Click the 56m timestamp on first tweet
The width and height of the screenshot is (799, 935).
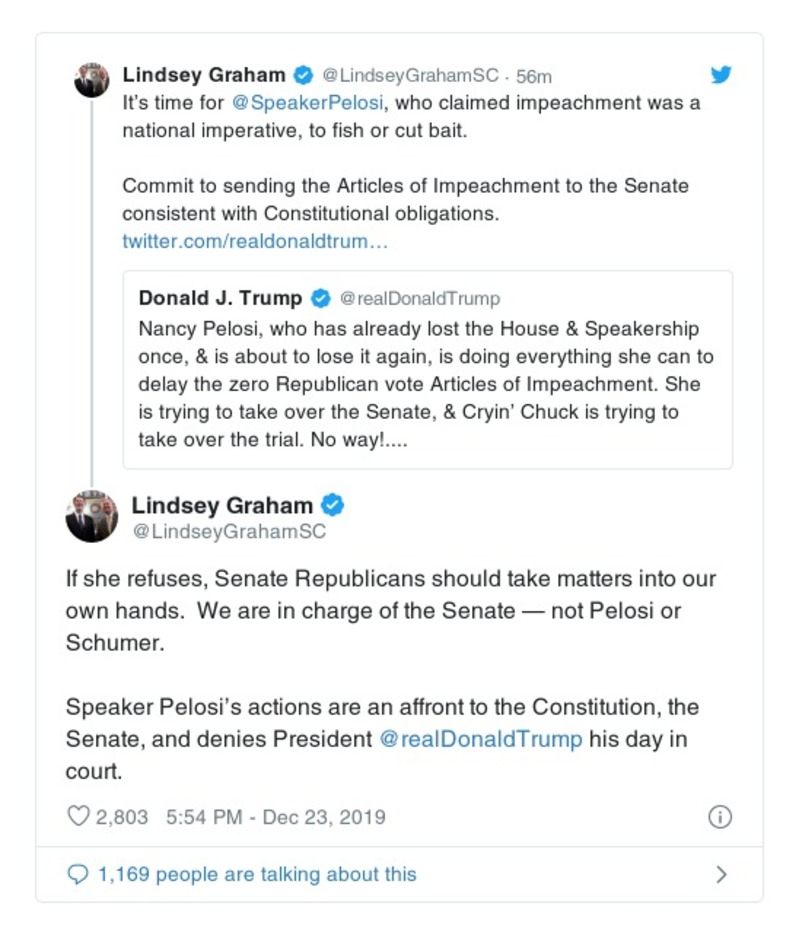click(x=534, y=76)
